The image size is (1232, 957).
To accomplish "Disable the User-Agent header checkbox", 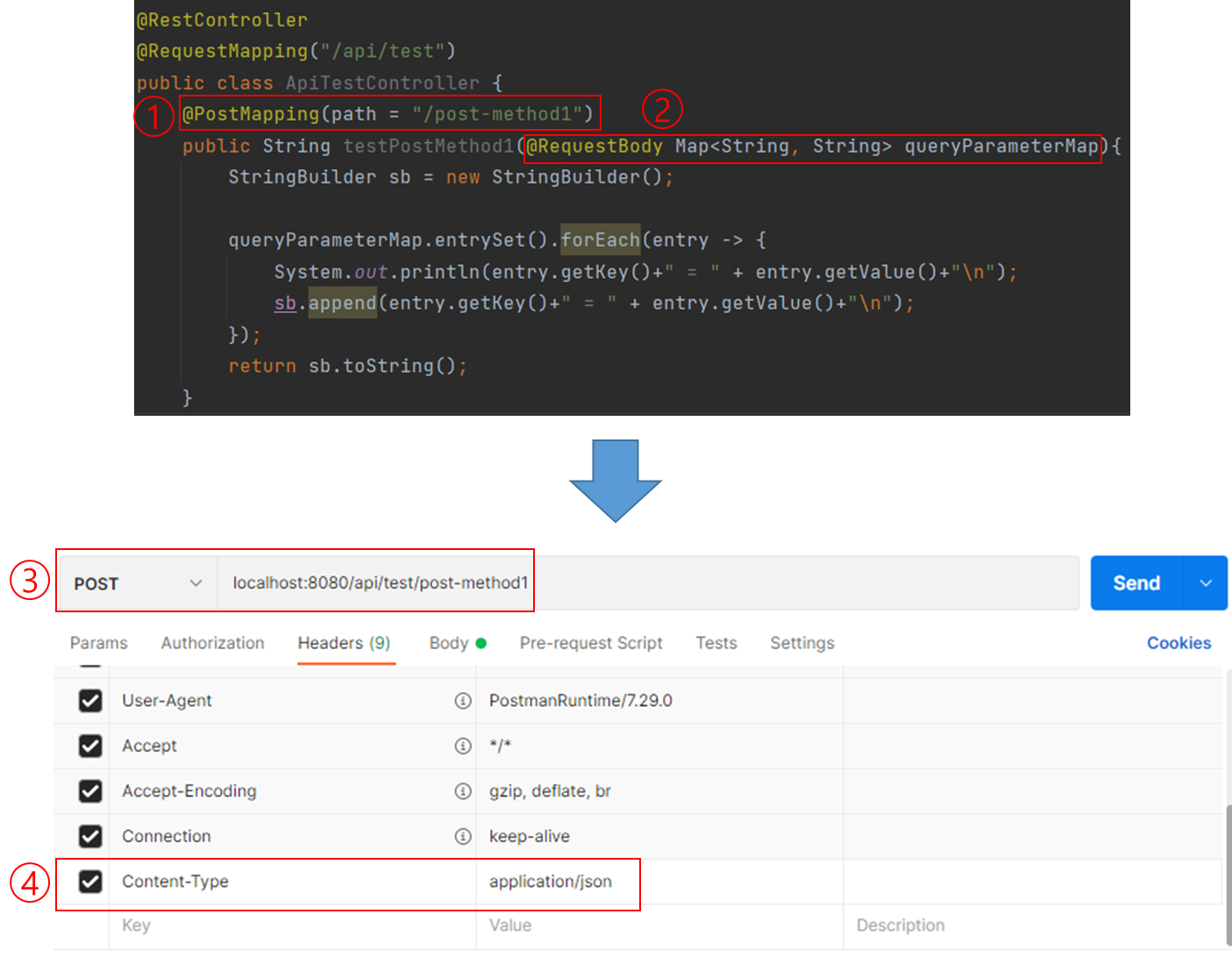I will (x=90, y=700).
